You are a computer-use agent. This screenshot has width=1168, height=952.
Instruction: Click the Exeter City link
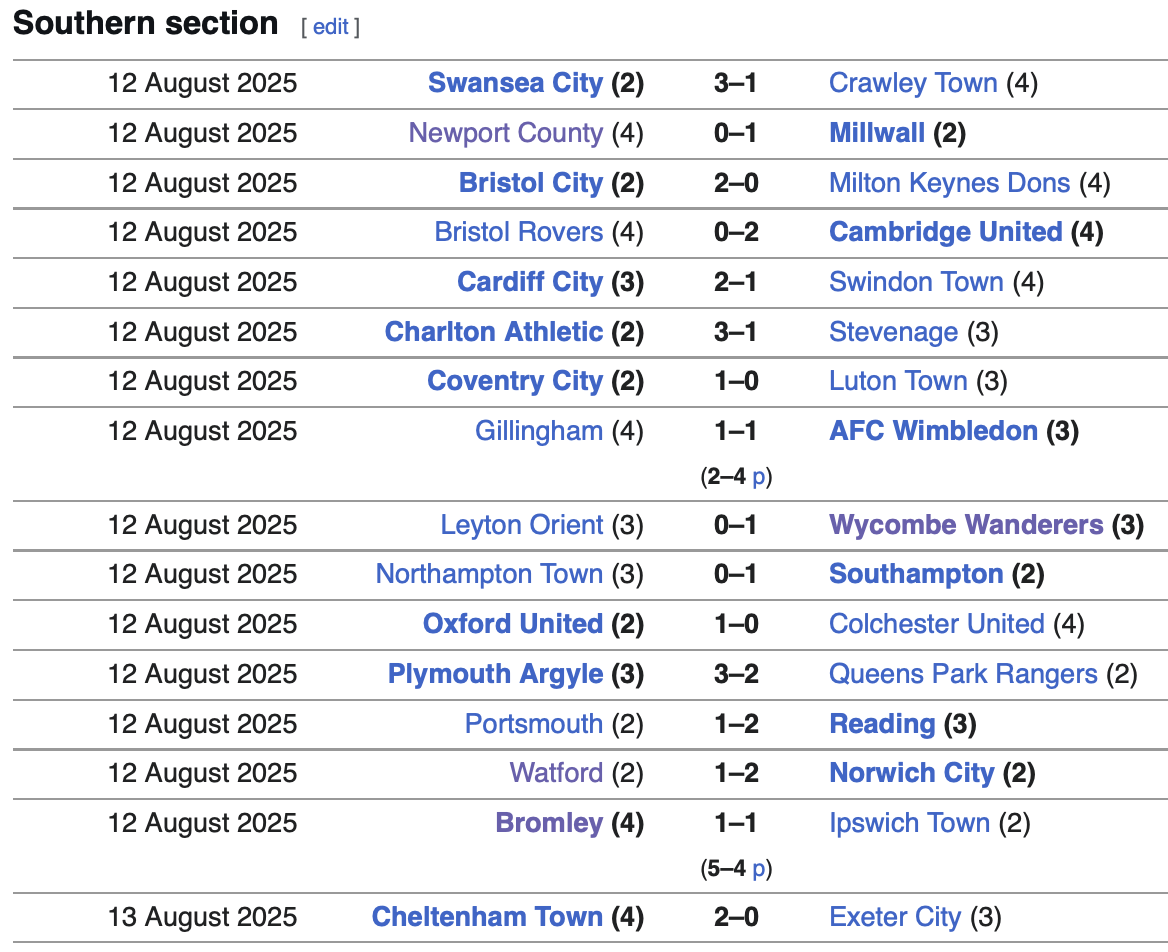coord(895,917)
